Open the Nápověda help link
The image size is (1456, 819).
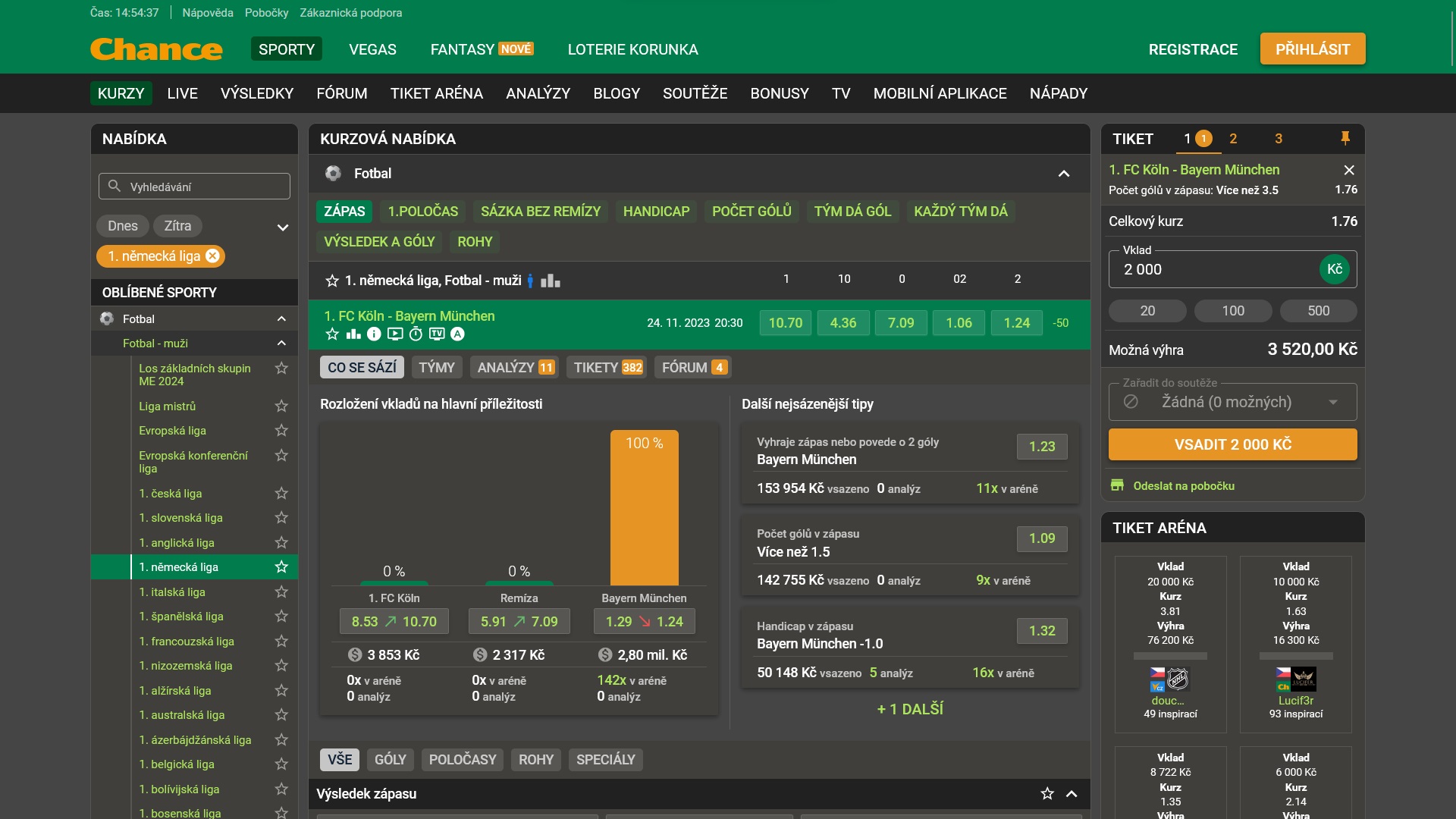pyautogui.click(x=208, y=13)
